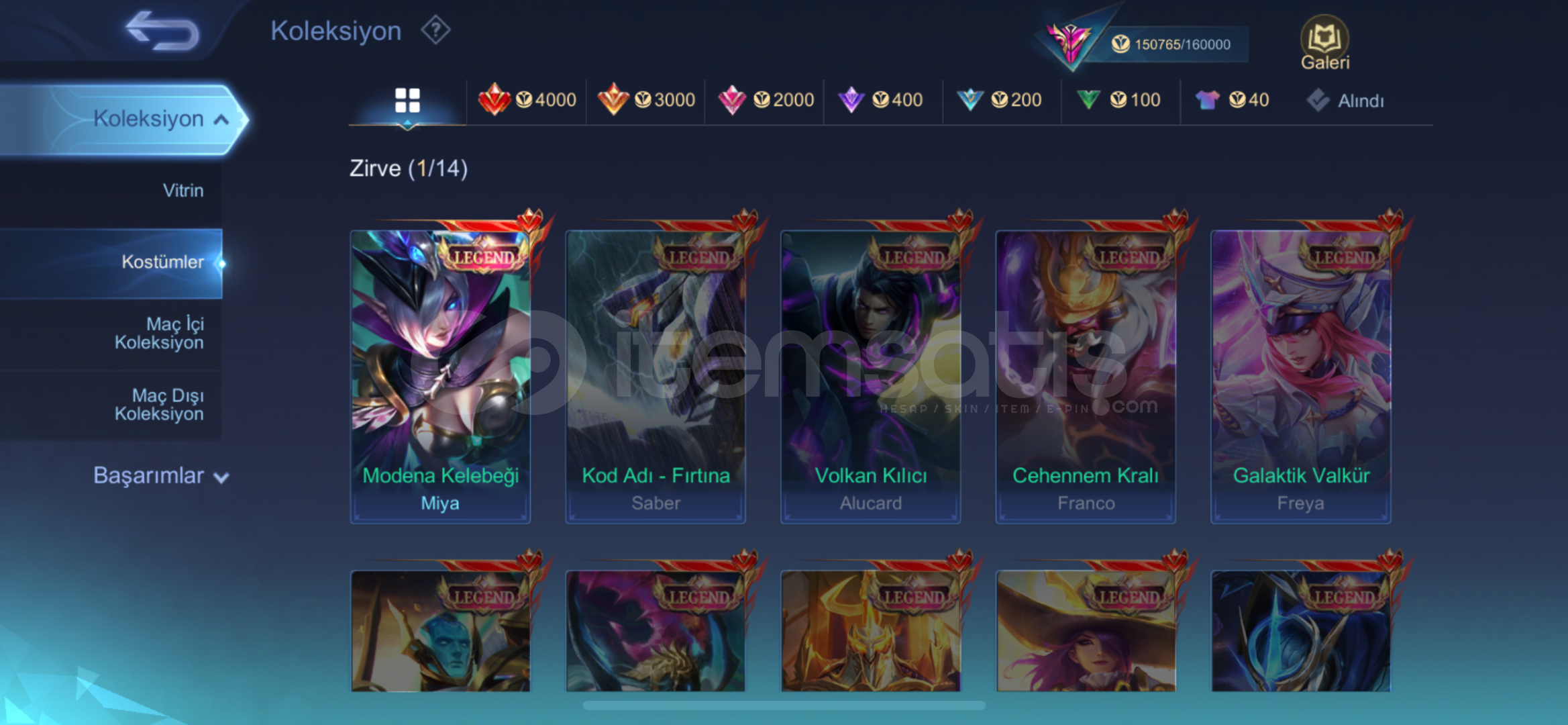This screenshot has width=1568, height=725.
Task: Filter by the purple 400 gem tier
Action: coord(880,100)
